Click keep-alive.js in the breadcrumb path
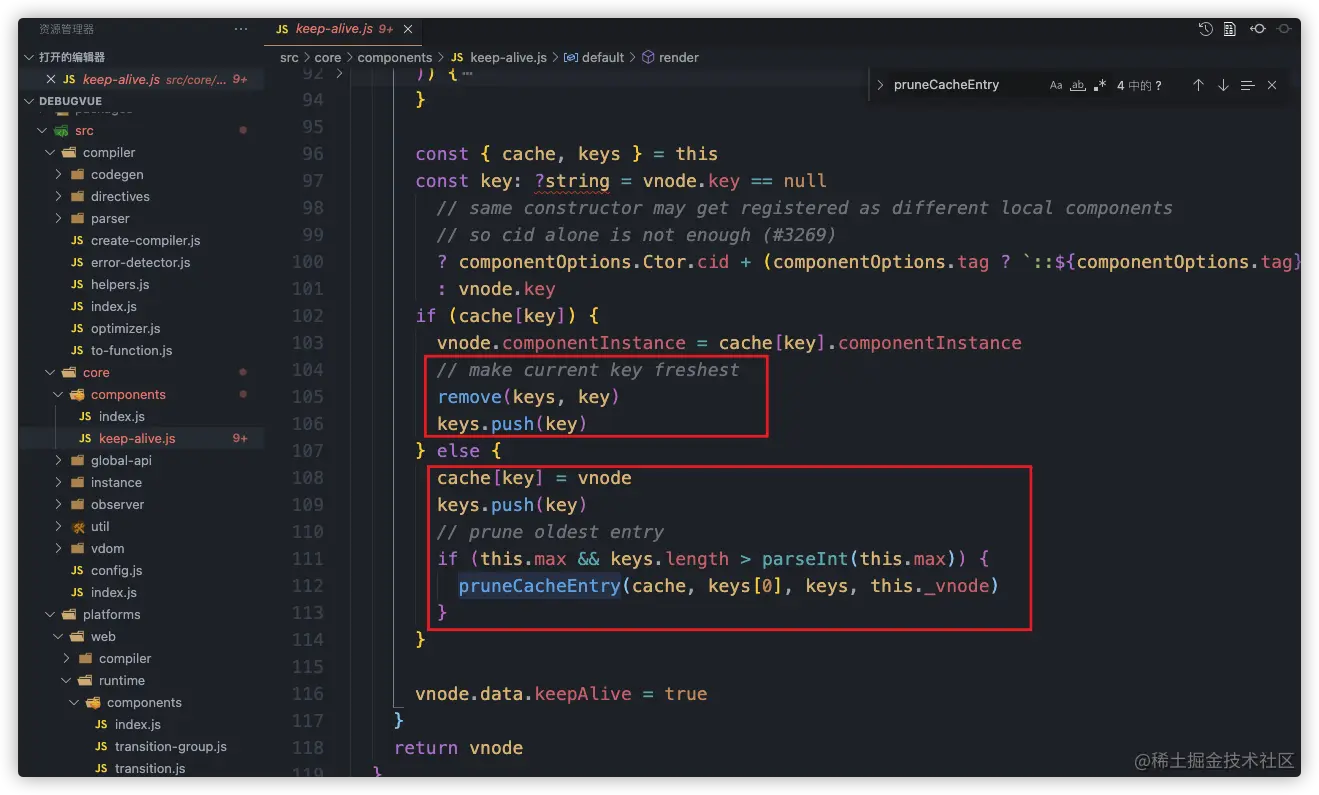The width and height of the screenshot is (1319, 795). point(508,58)
